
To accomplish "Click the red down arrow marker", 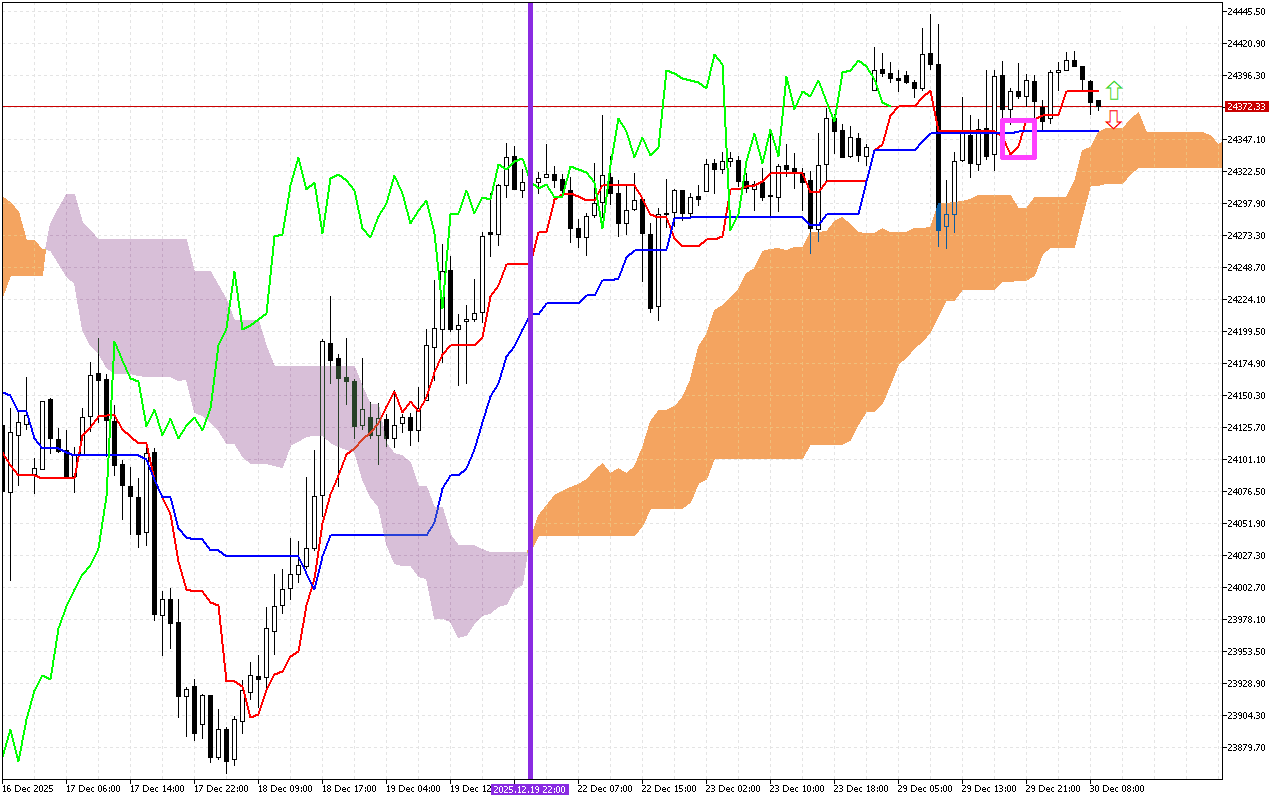I will 1113,120.
